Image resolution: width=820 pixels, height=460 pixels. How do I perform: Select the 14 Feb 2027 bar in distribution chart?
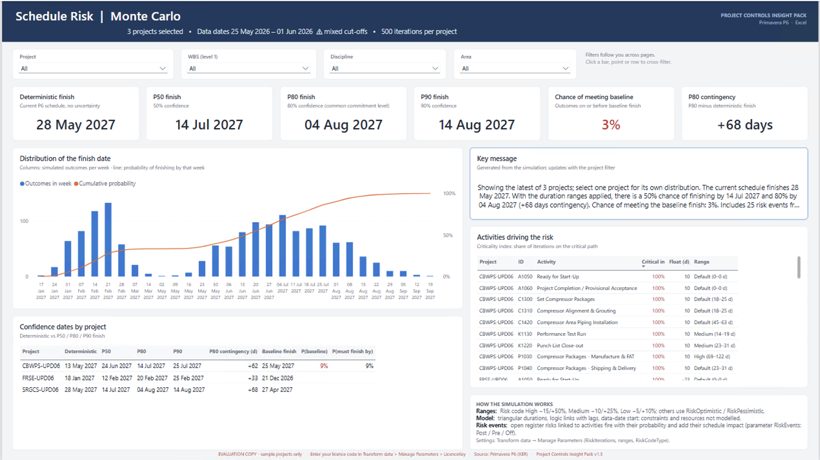tap(95, 244)
